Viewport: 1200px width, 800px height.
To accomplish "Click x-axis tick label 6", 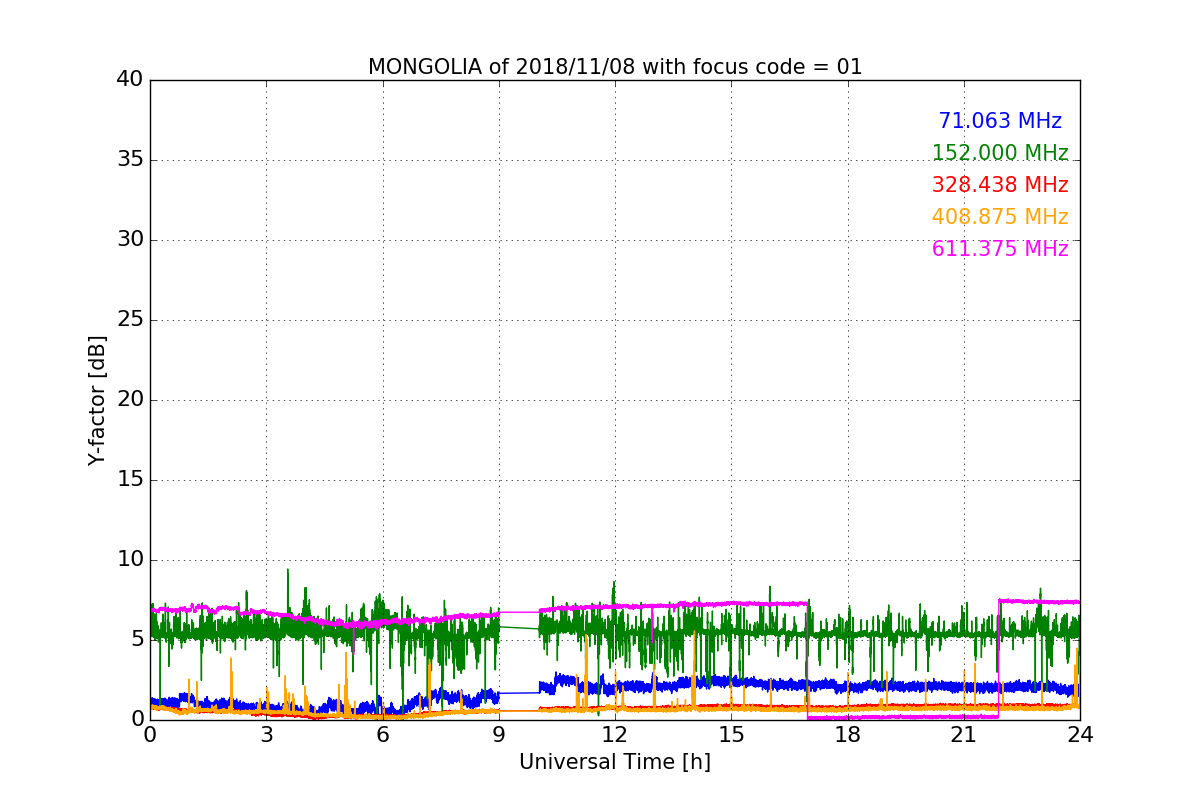I will (x=382, y=735).
